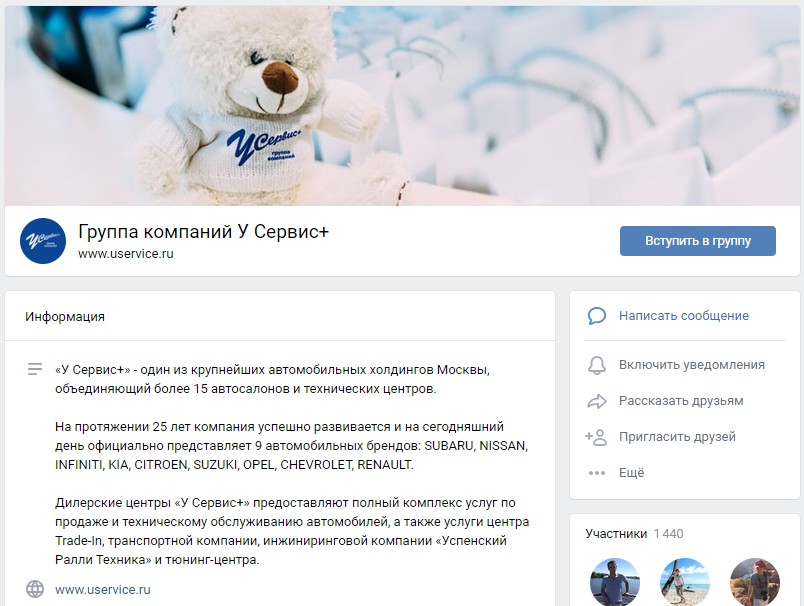Click the description lines icon

[x=35, y=369]
